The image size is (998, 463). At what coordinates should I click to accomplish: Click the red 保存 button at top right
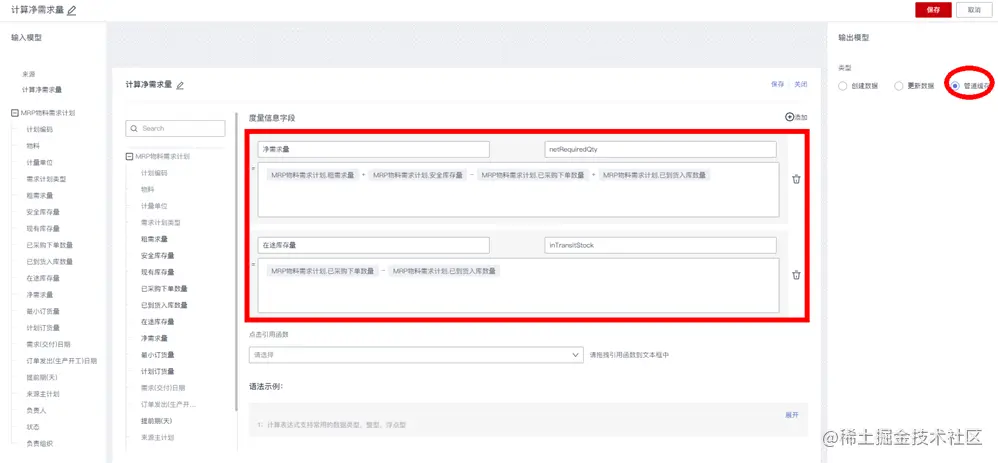point(933,10)
